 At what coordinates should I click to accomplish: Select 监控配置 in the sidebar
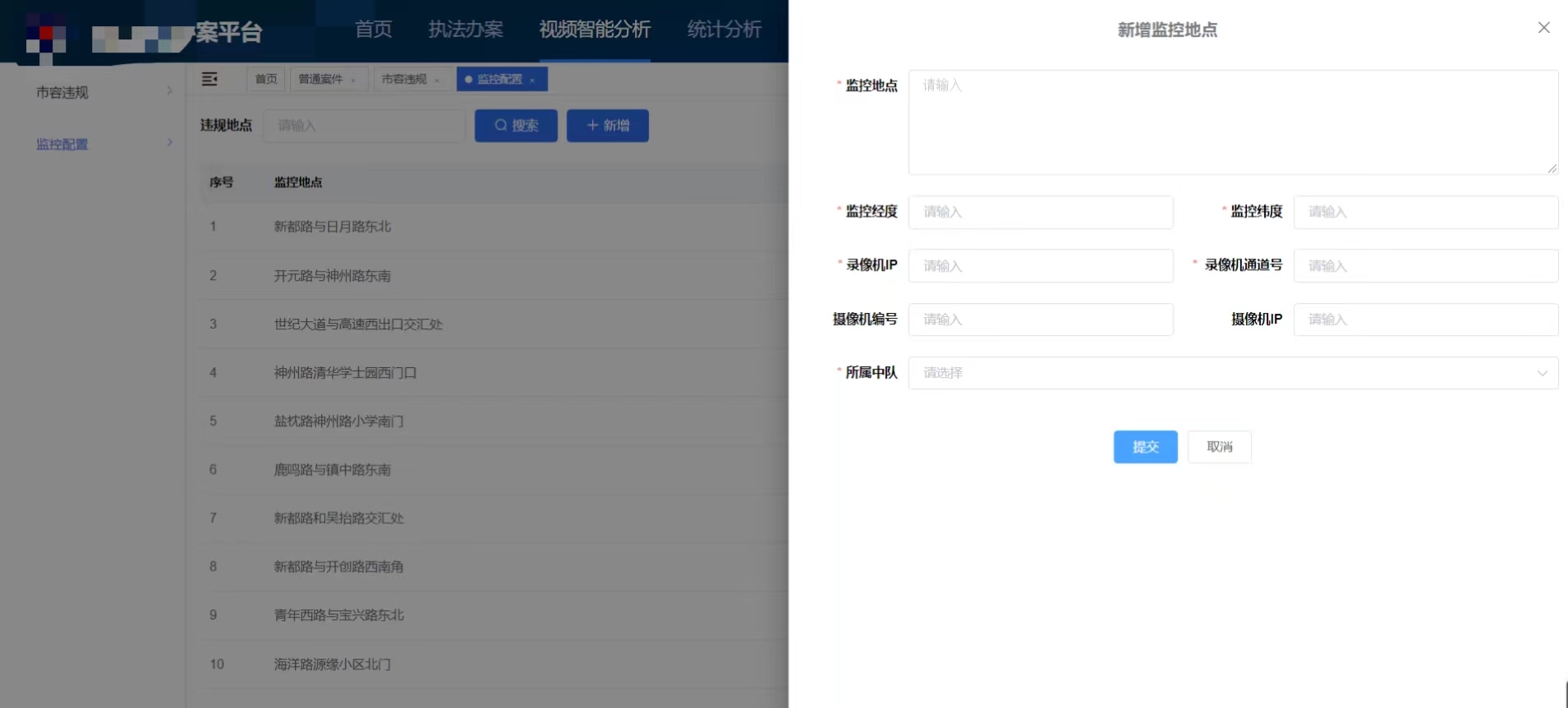(62, 144)
